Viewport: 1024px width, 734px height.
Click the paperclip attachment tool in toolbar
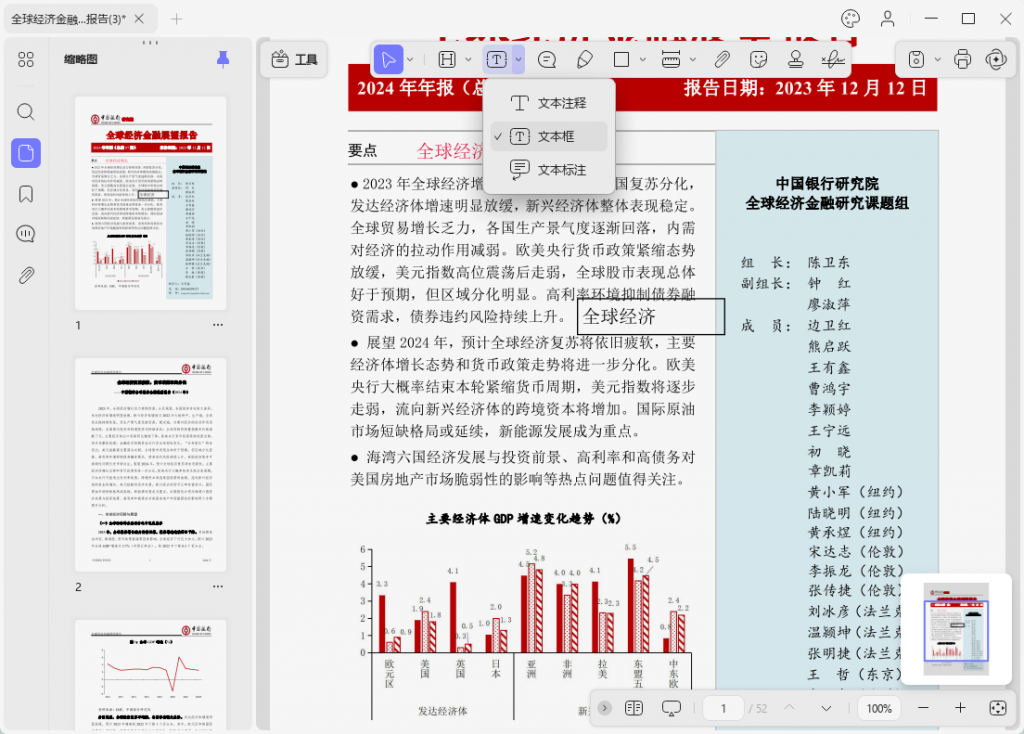[x=722, y=60]
